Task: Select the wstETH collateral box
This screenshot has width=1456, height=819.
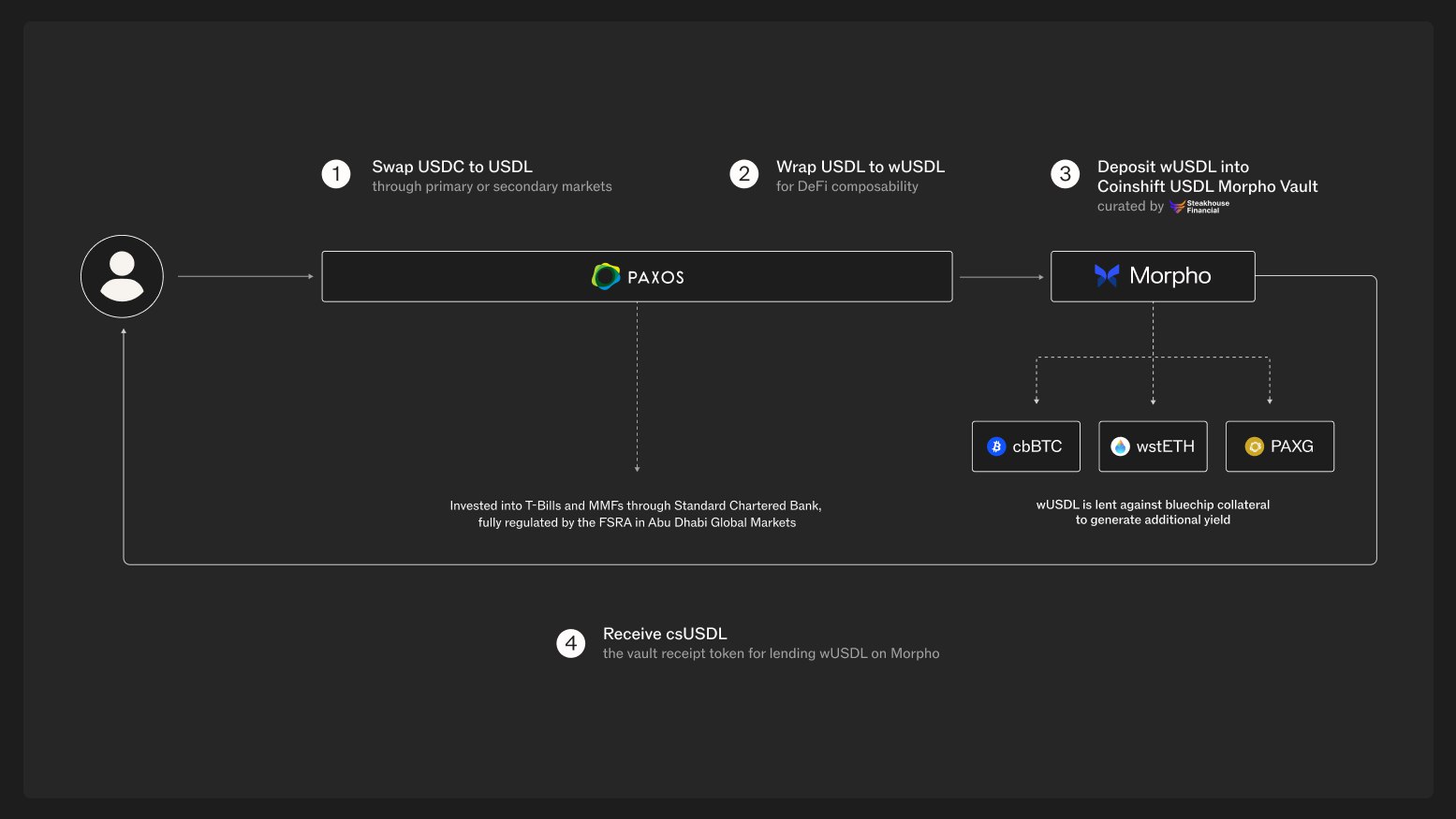Action: coord(1153,446)
